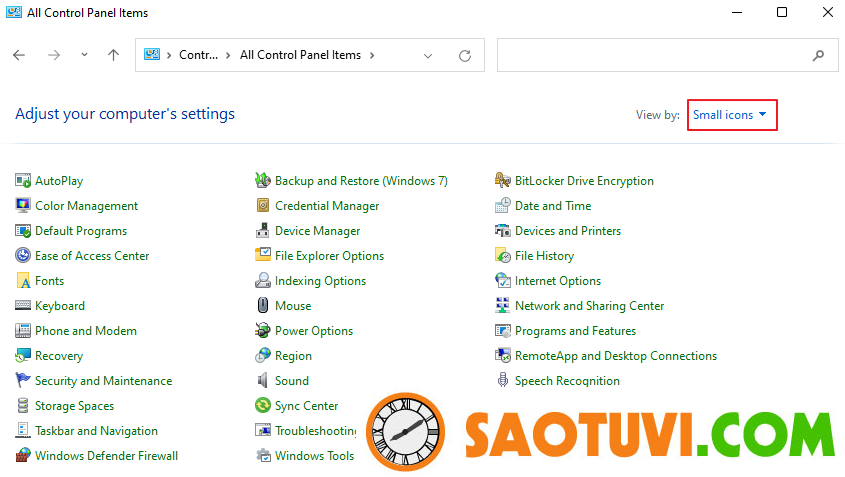Open the Storage Spaces link

[x=74, y=405]
